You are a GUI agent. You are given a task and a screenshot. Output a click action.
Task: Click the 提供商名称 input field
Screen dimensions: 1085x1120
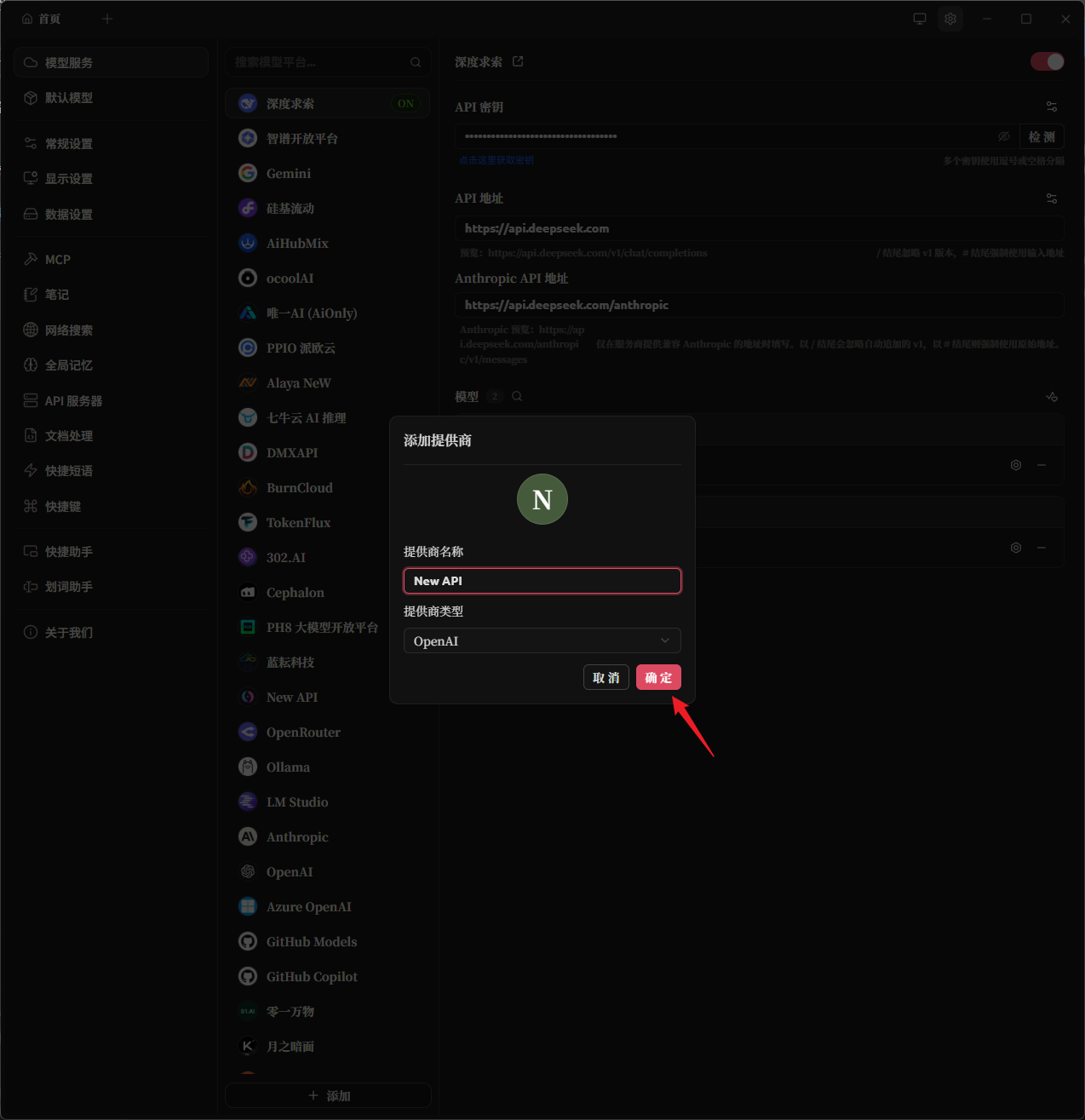click(x=542, y=581)
